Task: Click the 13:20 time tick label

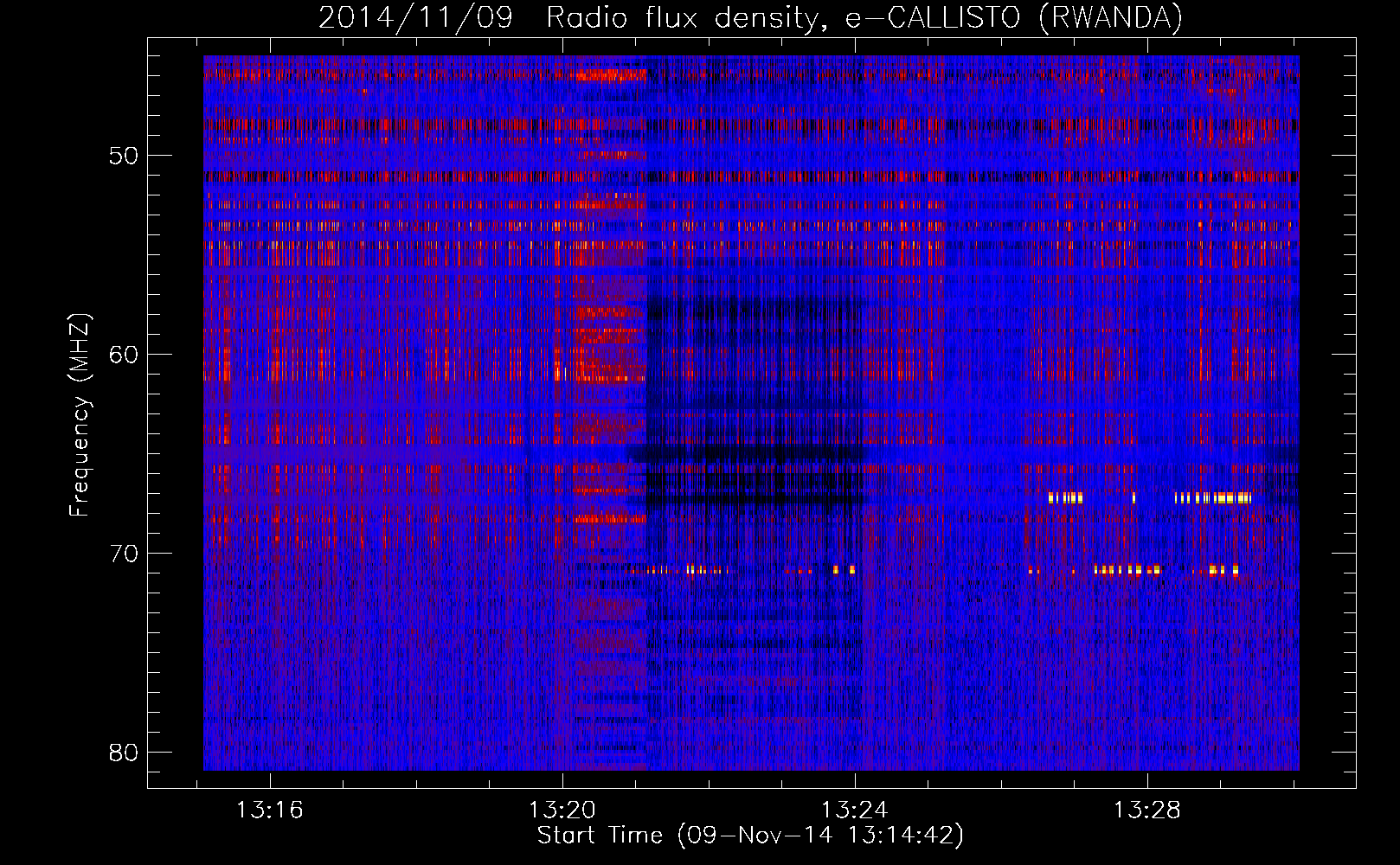Action: coord(562,811)
